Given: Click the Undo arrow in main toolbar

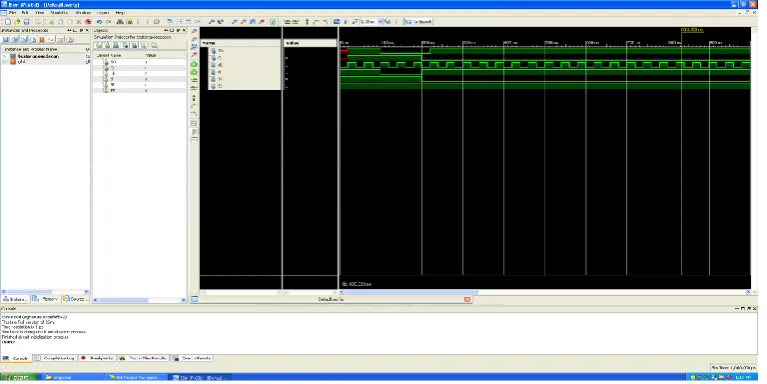Looking at the screenshot, I should click(x=99, y=22).
